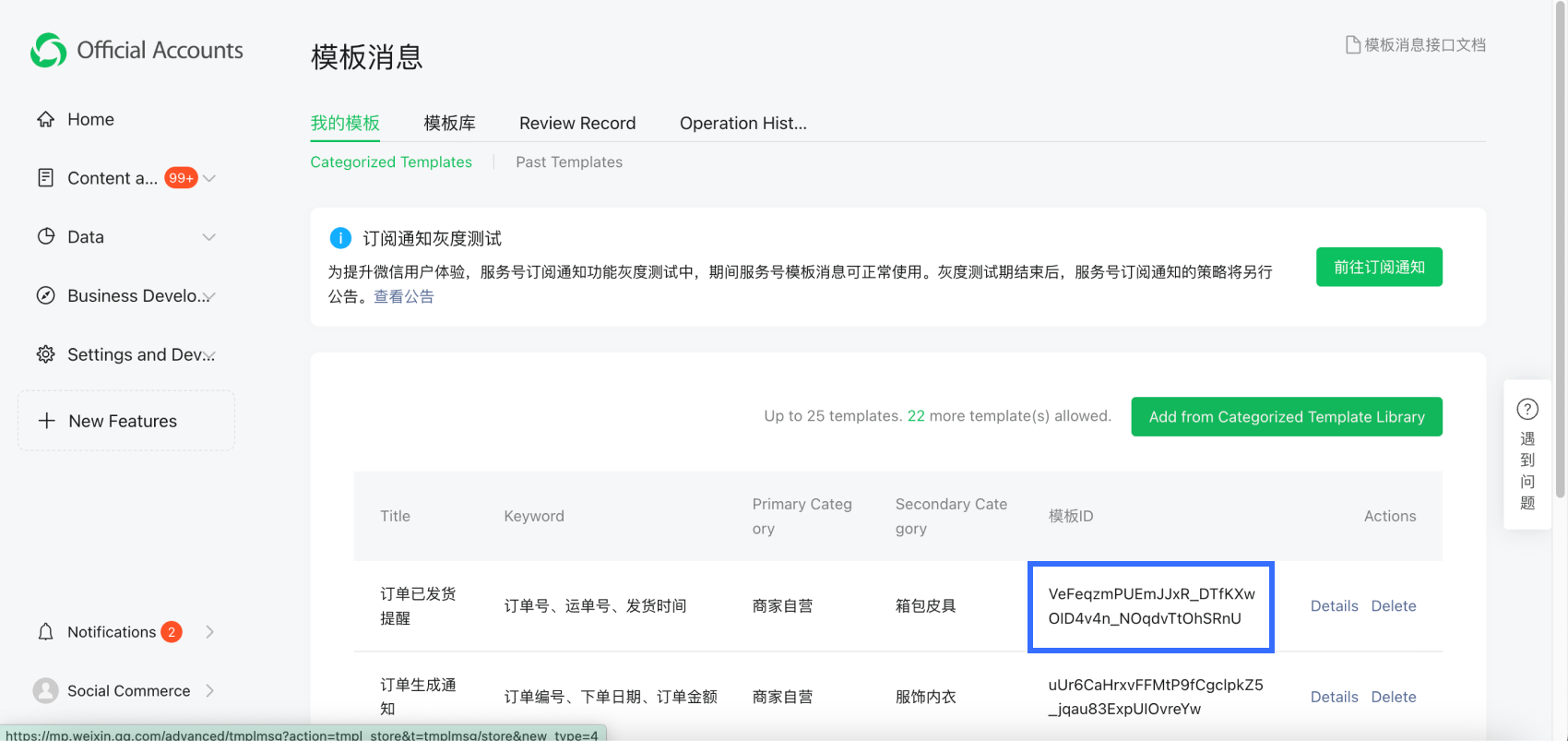
Task: Click the compass icon for Business Development
Action: (45, 295)
